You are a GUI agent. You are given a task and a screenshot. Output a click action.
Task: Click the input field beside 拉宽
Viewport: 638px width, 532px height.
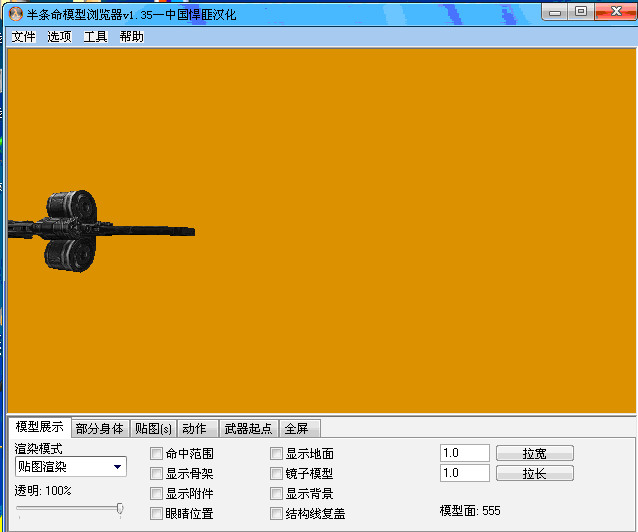464,453
